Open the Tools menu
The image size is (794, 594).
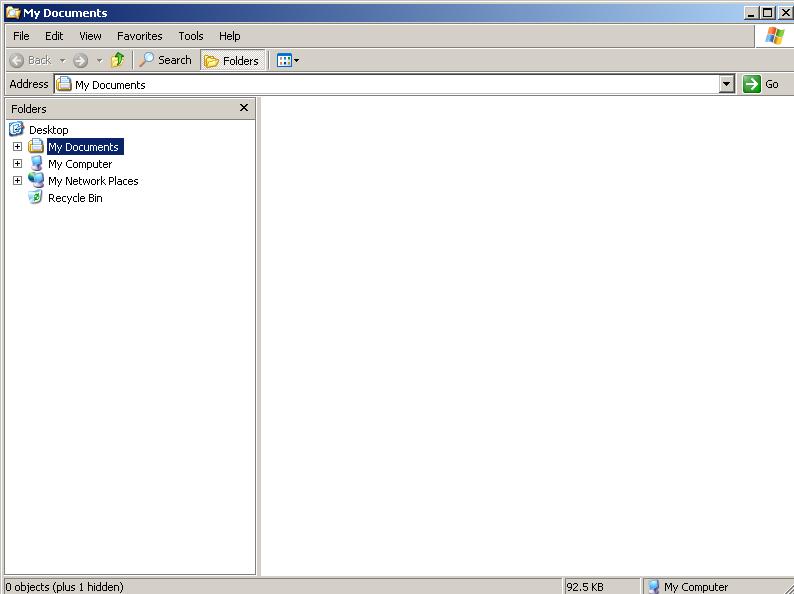pyautogui.click(x=190, y=36)
